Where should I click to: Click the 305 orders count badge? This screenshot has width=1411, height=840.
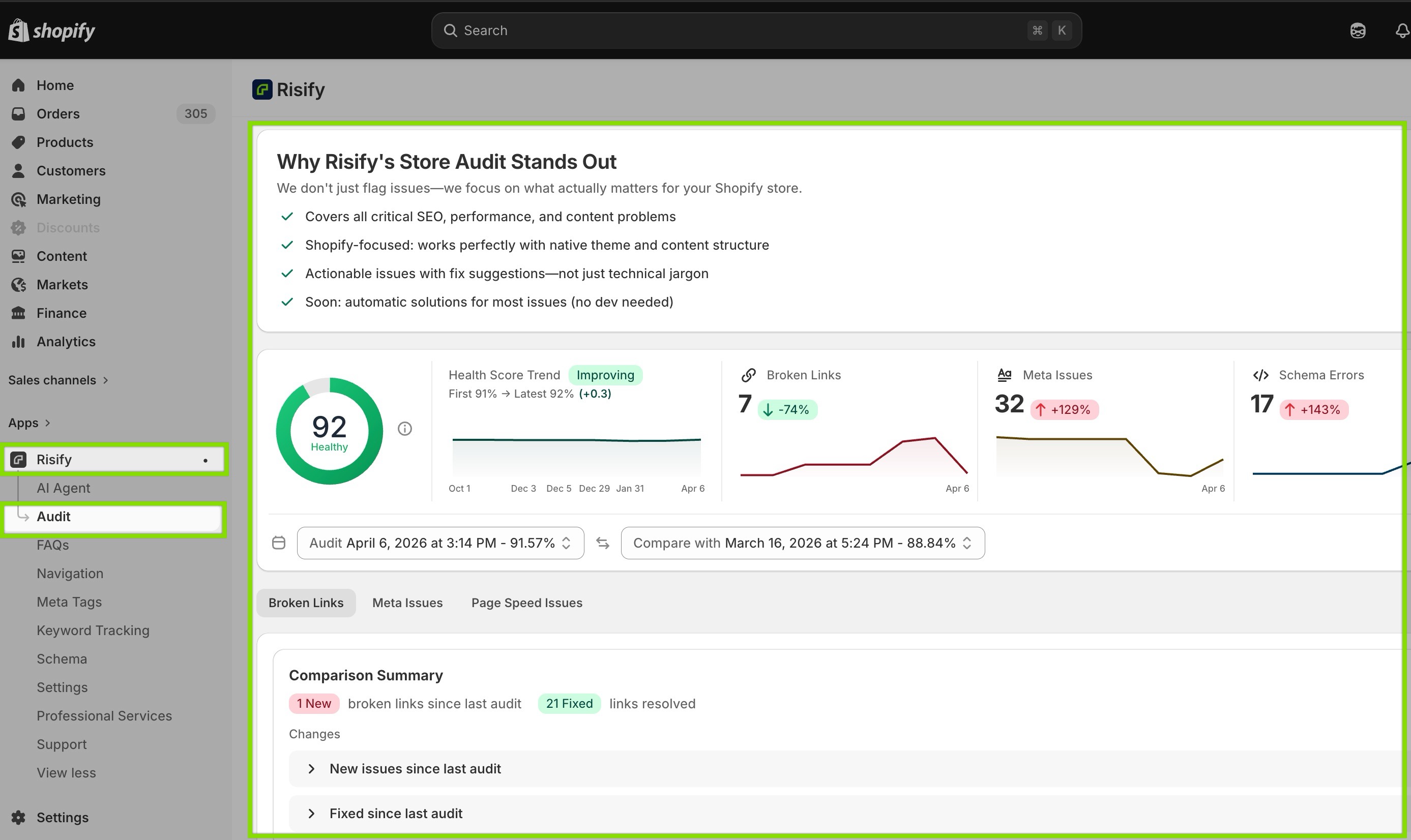196,114
